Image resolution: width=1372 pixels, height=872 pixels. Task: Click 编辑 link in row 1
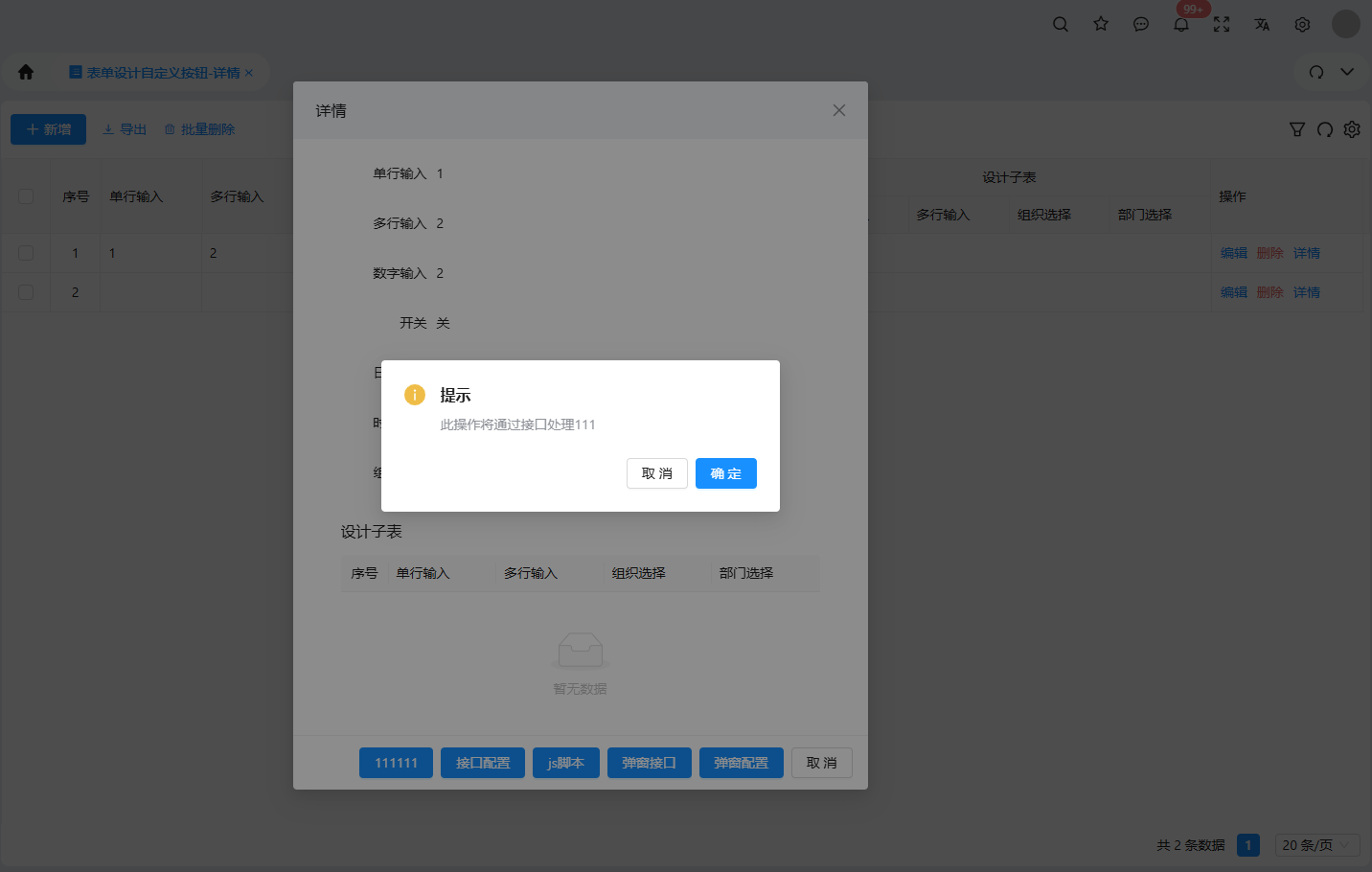coord(1234,253)
